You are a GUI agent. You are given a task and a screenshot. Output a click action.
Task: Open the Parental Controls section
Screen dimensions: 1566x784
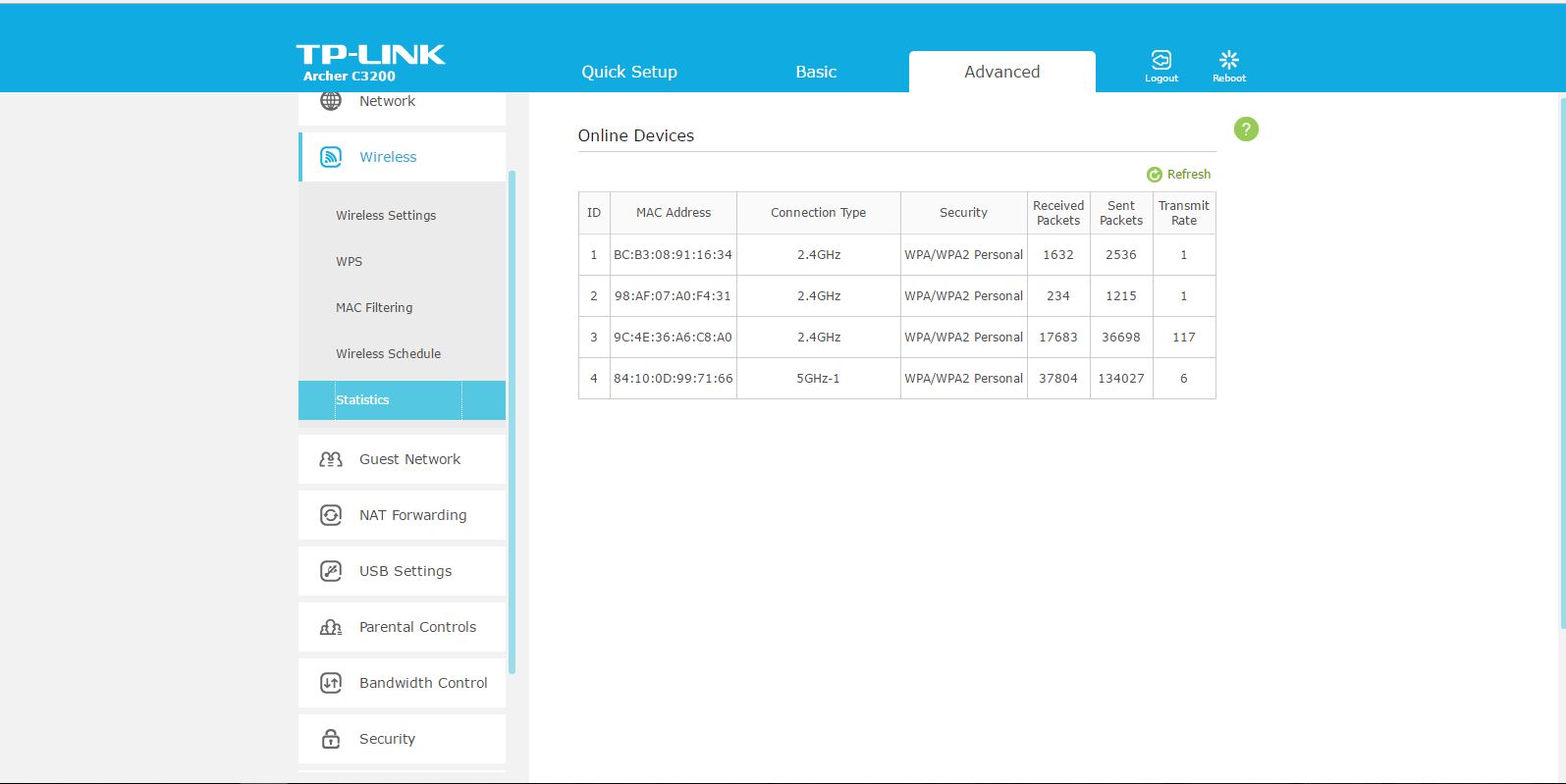pos(402,627)
